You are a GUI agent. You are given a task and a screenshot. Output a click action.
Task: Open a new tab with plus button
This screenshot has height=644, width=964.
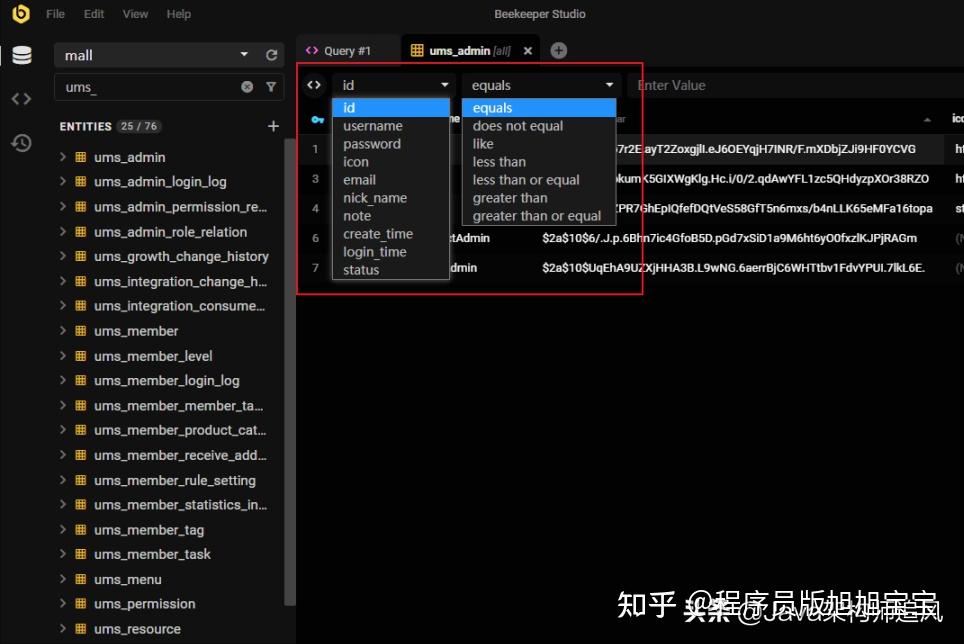(x=558, y=50)
